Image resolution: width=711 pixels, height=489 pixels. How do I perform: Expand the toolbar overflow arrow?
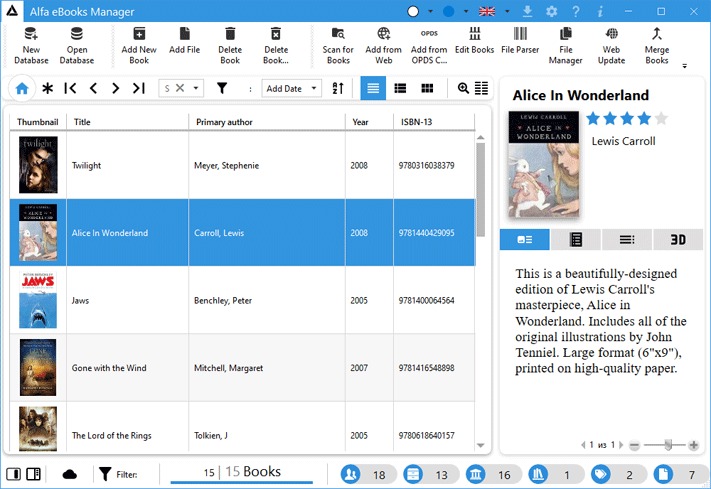(685, 66)
